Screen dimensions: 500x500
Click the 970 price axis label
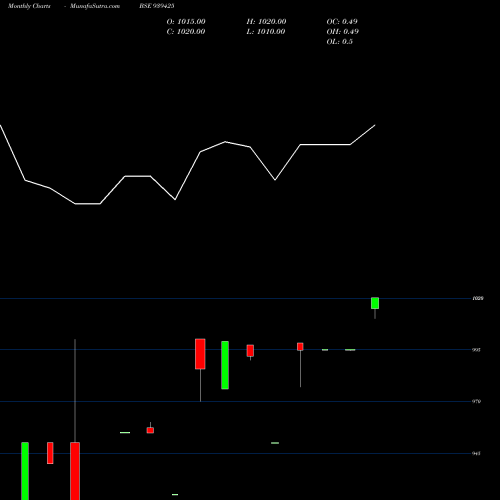[477, 401]
